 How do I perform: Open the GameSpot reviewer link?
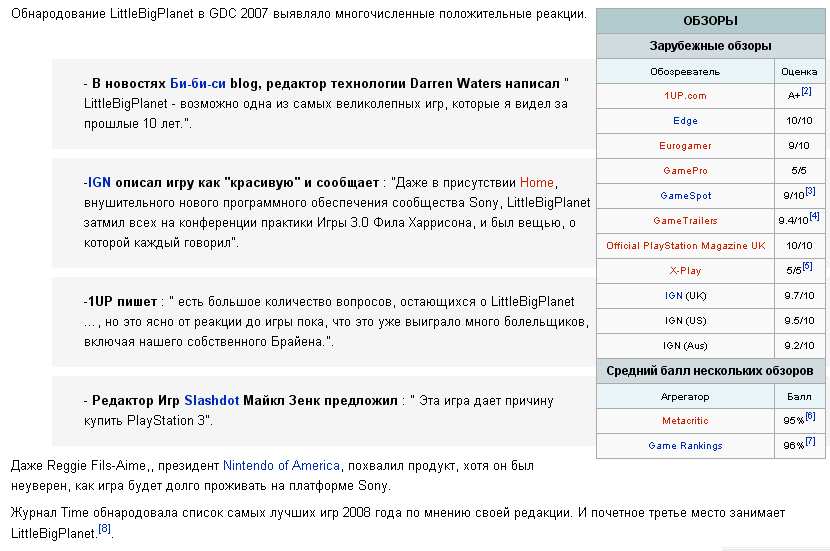685,195
